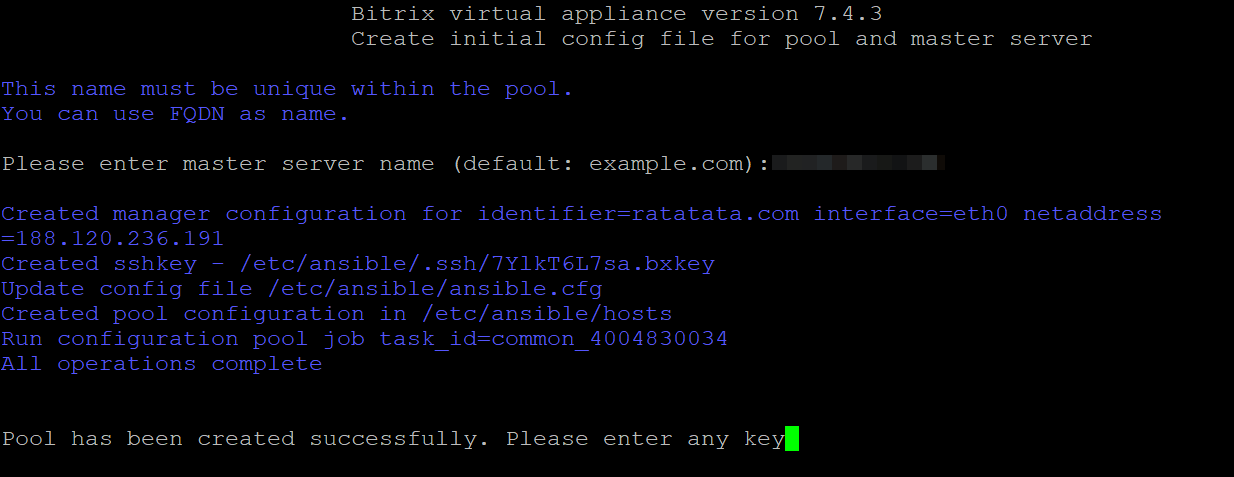Click the sshkey path /etc/ansible/.ssh/7YlkT6L7sa.bxkey
This screenshot has height=477, width=1234.
tap(476, 264)
